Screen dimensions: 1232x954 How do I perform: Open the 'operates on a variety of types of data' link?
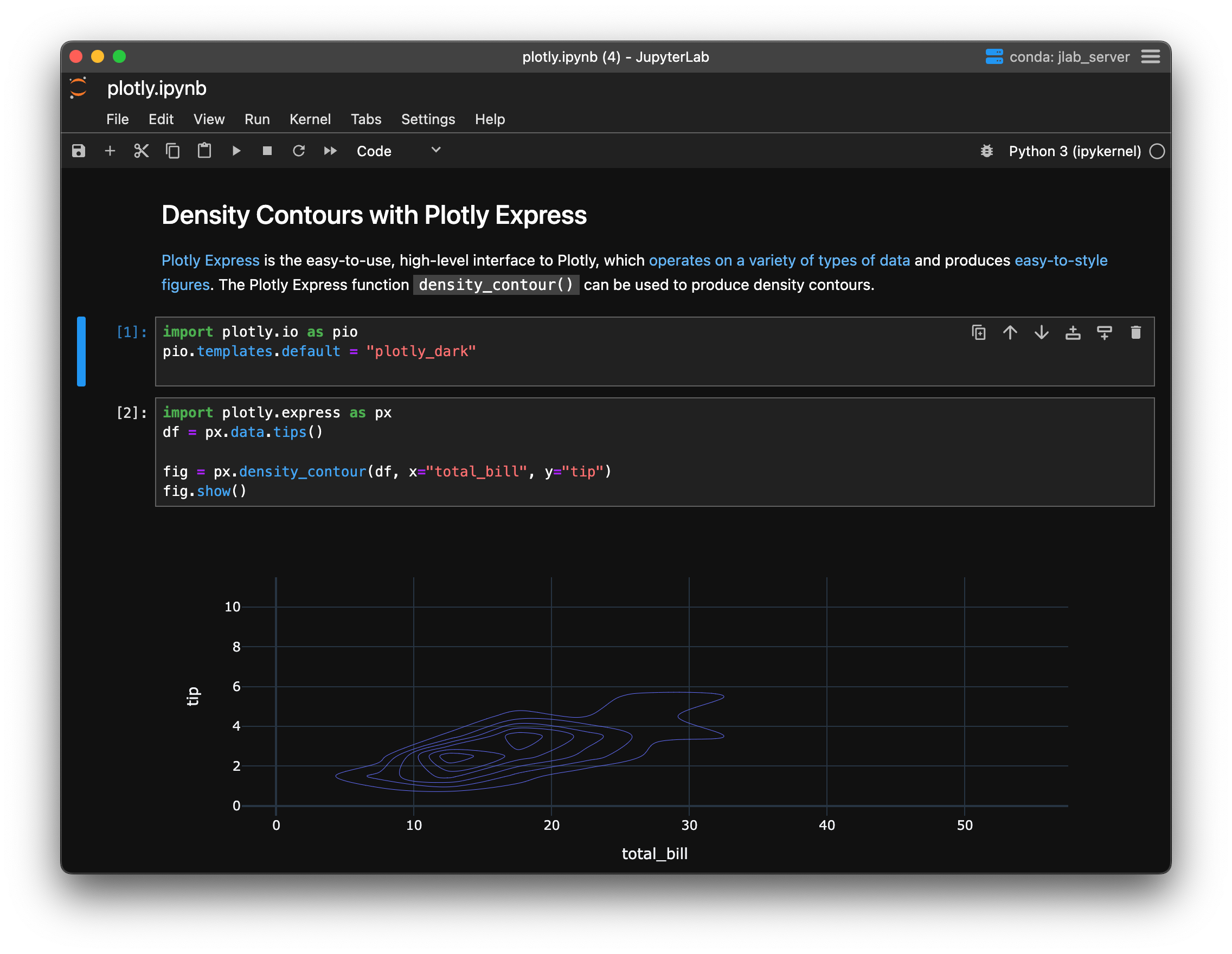pos(779,261)
